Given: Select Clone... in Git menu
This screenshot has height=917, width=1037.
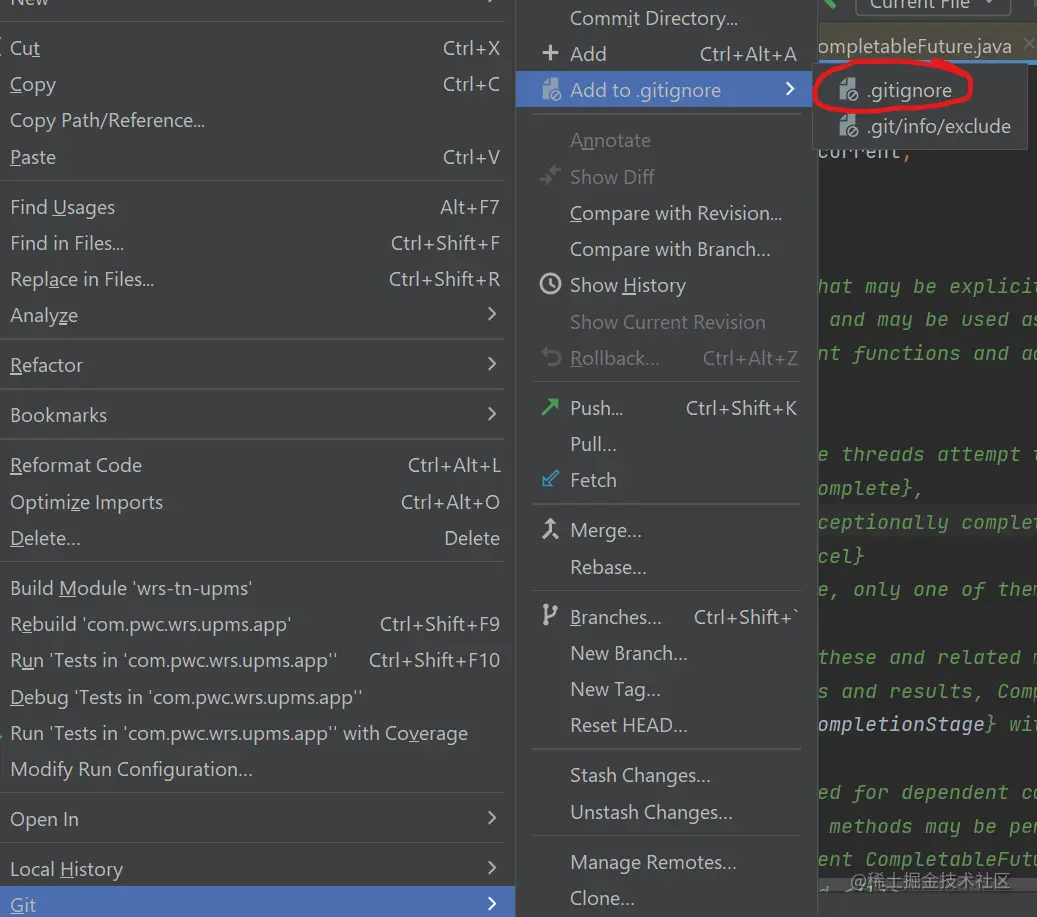Looking at the screenshot, I should 667,898.
